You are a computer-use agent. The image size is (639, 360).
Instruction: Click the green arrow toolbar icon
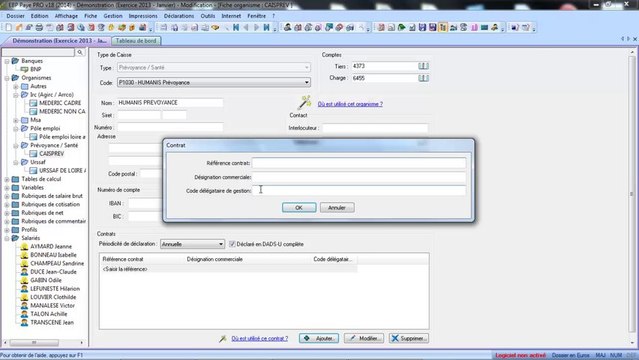click(x=401, y=28)
